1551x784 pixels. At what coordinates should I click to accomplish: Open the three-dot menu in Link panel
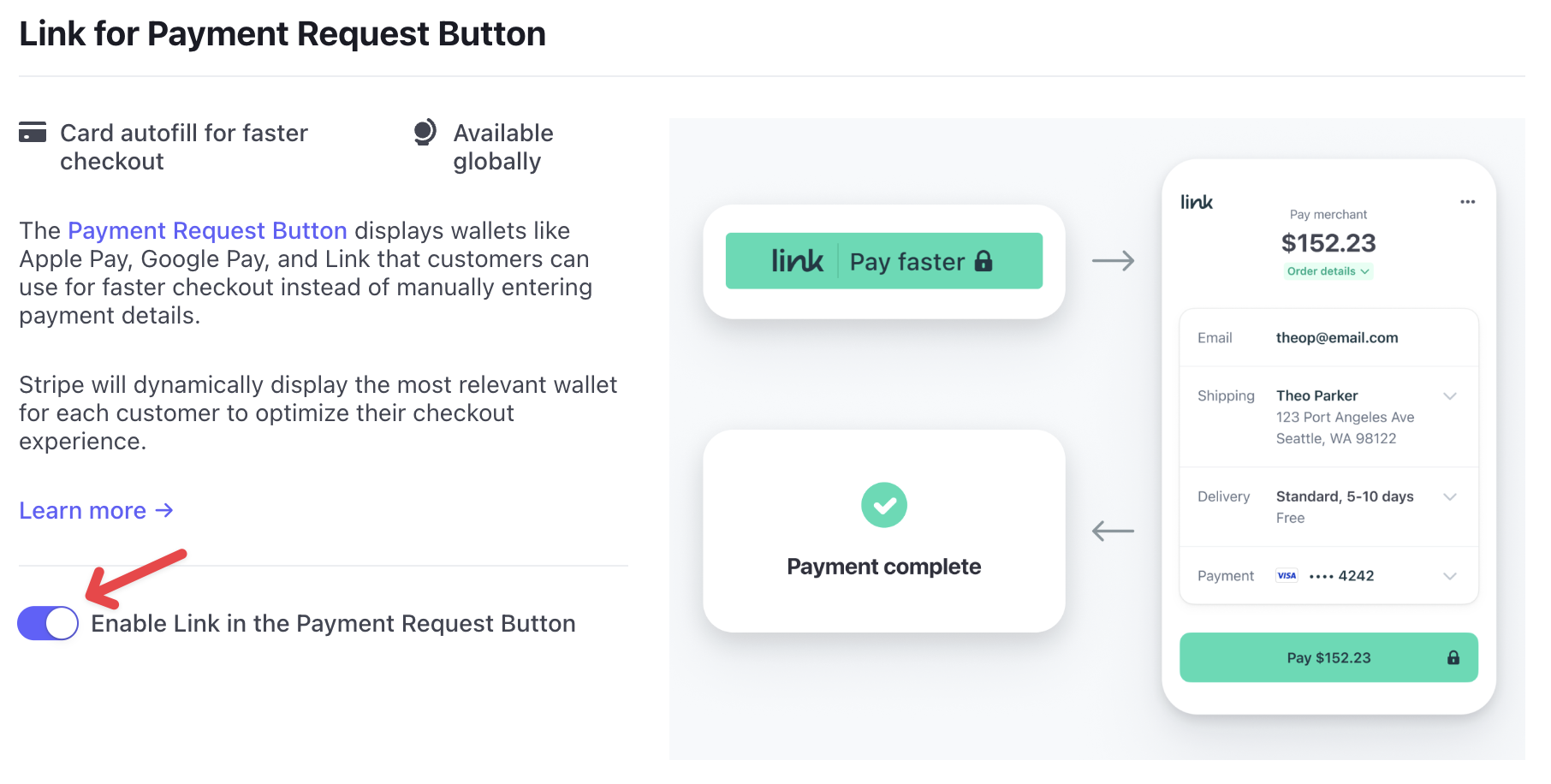[x=1467, y=202]
